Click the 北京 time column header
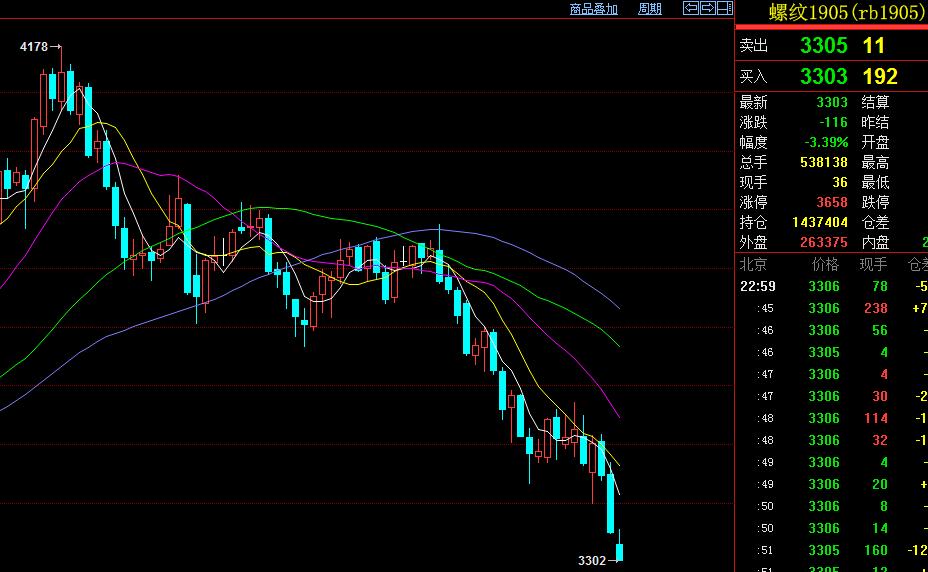 click(753, 264)
